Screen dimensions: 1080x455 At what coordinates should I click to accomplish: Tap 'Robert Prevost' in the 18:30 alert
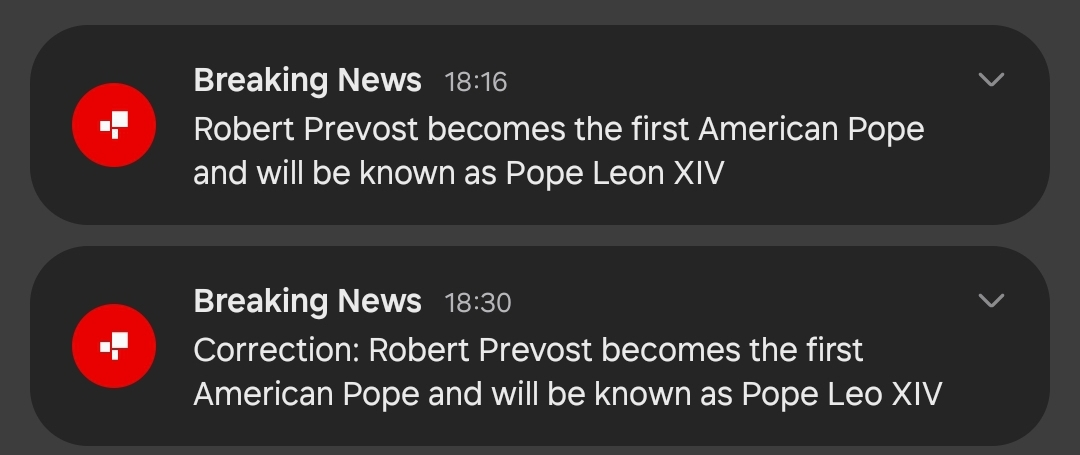[x=480, y=350]
